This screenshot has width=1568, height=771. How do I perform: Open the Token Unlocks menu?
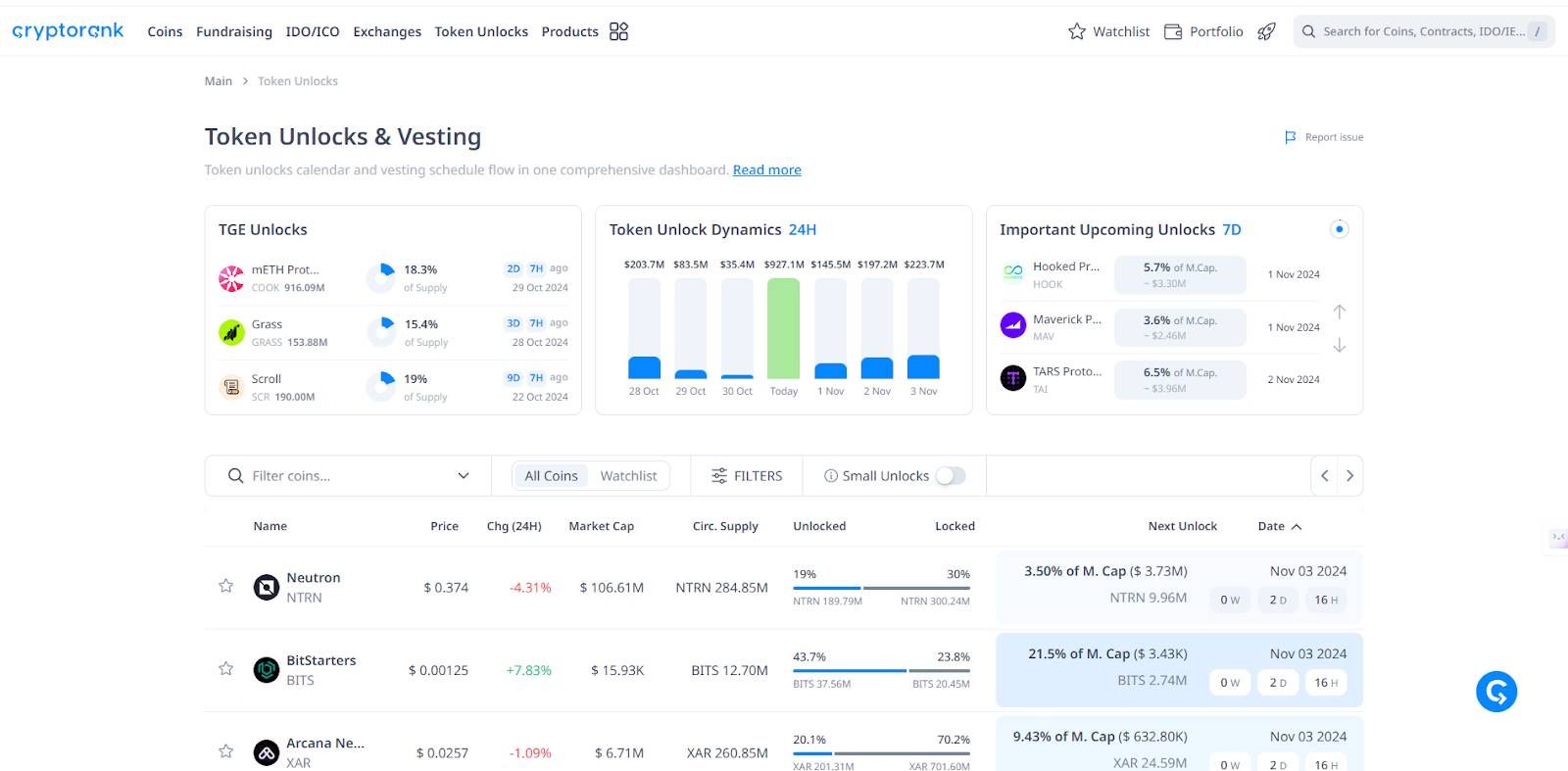[481, 31]
